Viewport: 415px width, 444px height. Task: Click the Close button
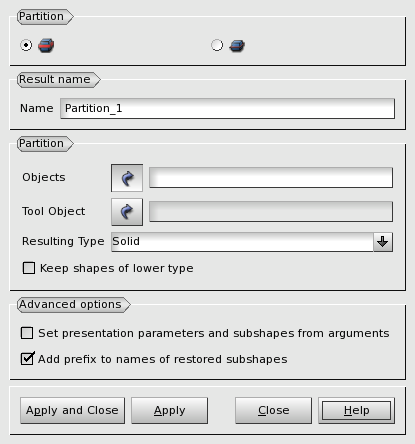click(273, 410)
